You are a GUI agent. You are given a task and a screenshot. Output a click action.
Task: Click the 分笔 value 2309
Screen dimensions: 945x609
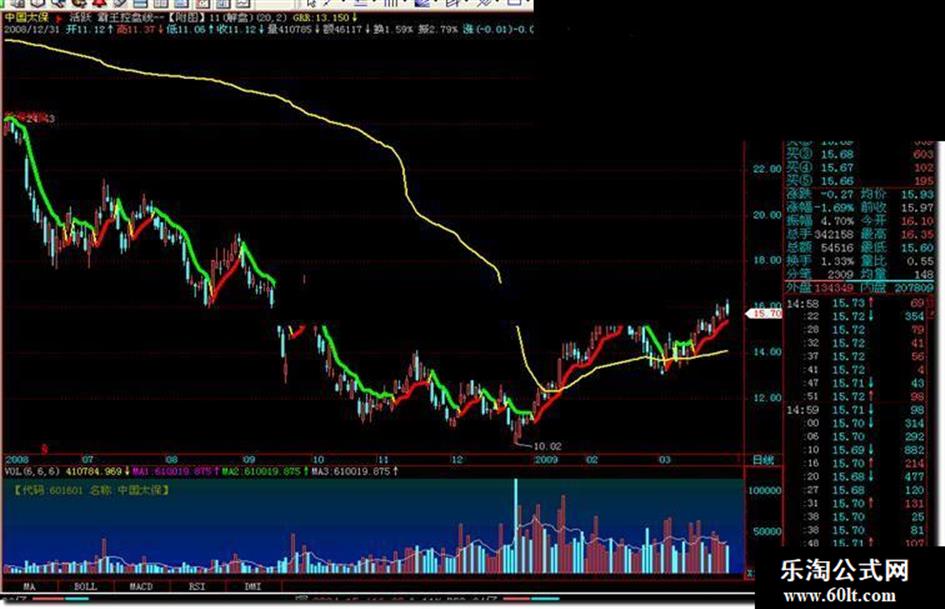coord(841,274)
